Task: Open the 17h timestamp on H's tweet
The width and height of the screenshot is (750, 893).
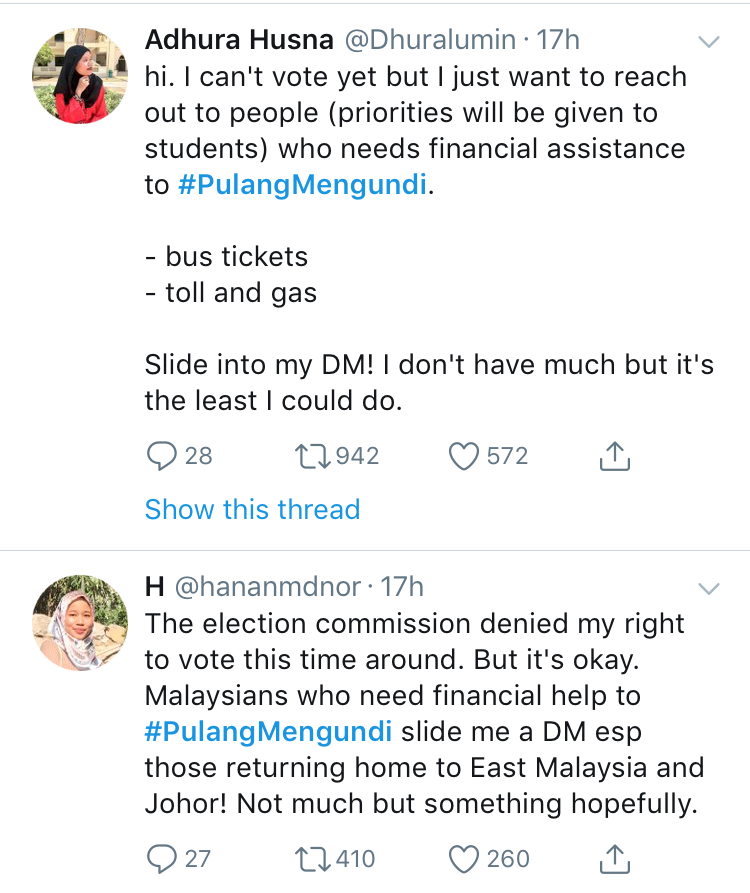Action: point(402,587)
